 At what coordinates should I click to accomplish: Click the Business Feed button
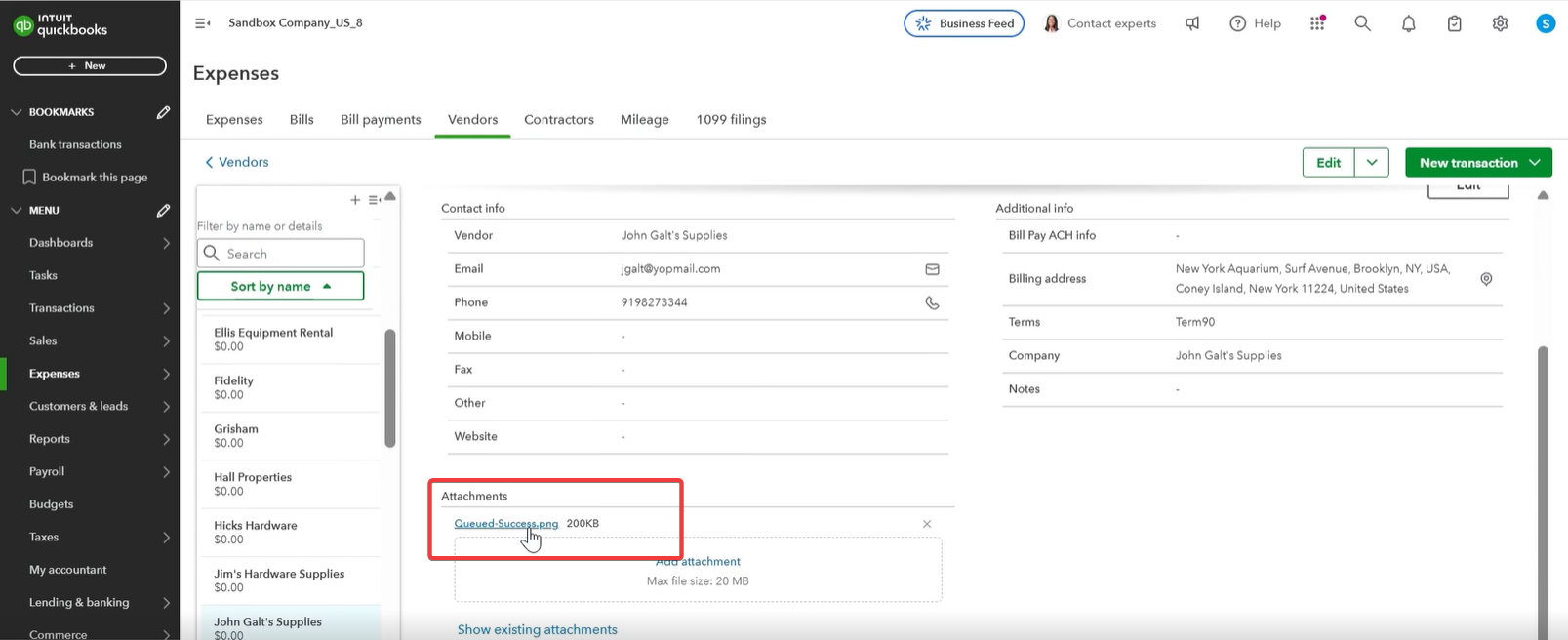click(964, 23)
